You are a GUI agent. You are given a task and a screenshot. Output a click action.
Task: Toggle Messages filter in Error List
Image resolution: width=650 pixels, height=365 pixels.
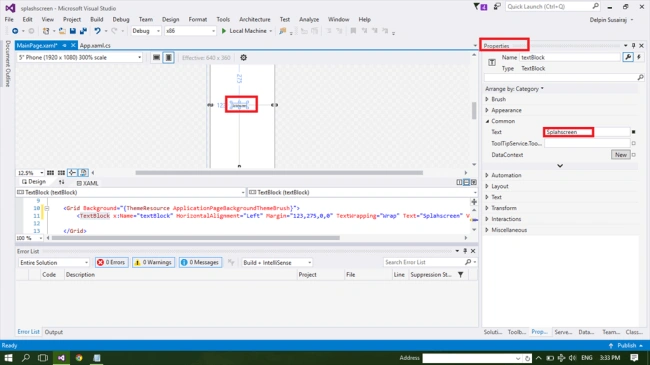pyautogui.click(x=201, y=262)
